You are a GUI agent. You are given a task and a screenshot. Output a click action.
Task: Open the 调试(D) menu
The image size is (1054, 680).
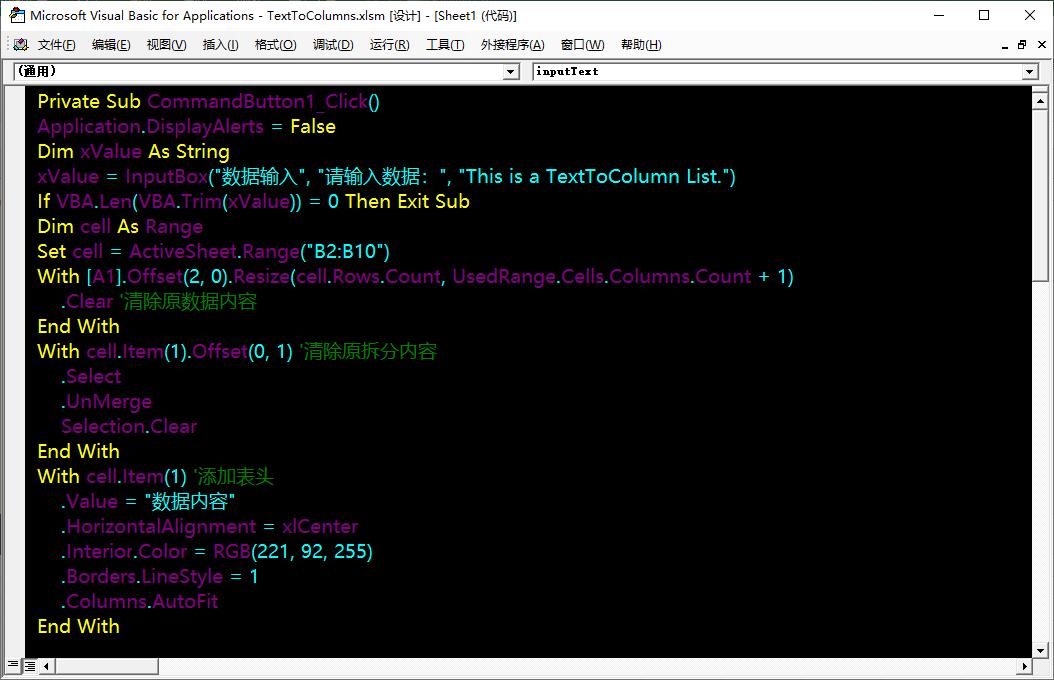[333, 44]
